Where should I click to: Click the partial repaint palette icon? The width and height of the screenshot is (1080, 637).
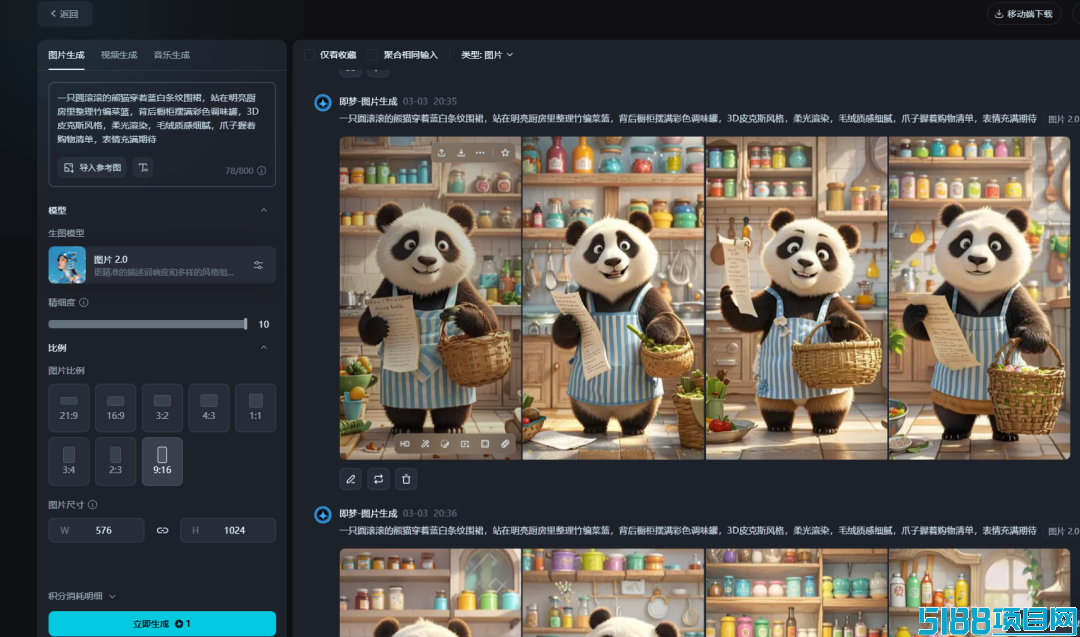445,444
